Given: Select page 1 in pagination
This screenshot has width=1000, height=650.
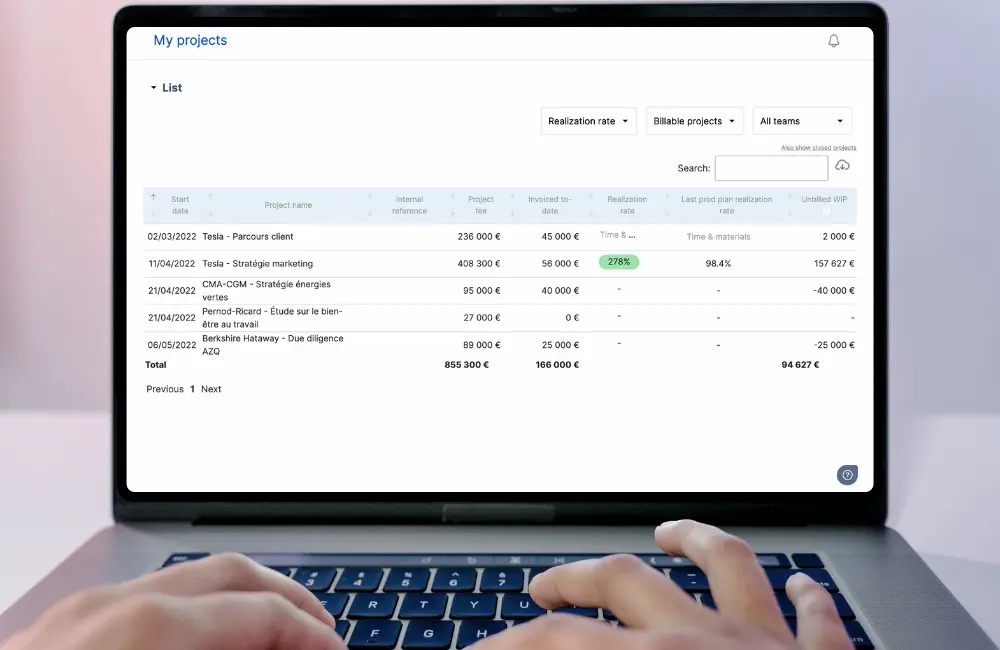Looking at the screenshot, I should (192, 389).
